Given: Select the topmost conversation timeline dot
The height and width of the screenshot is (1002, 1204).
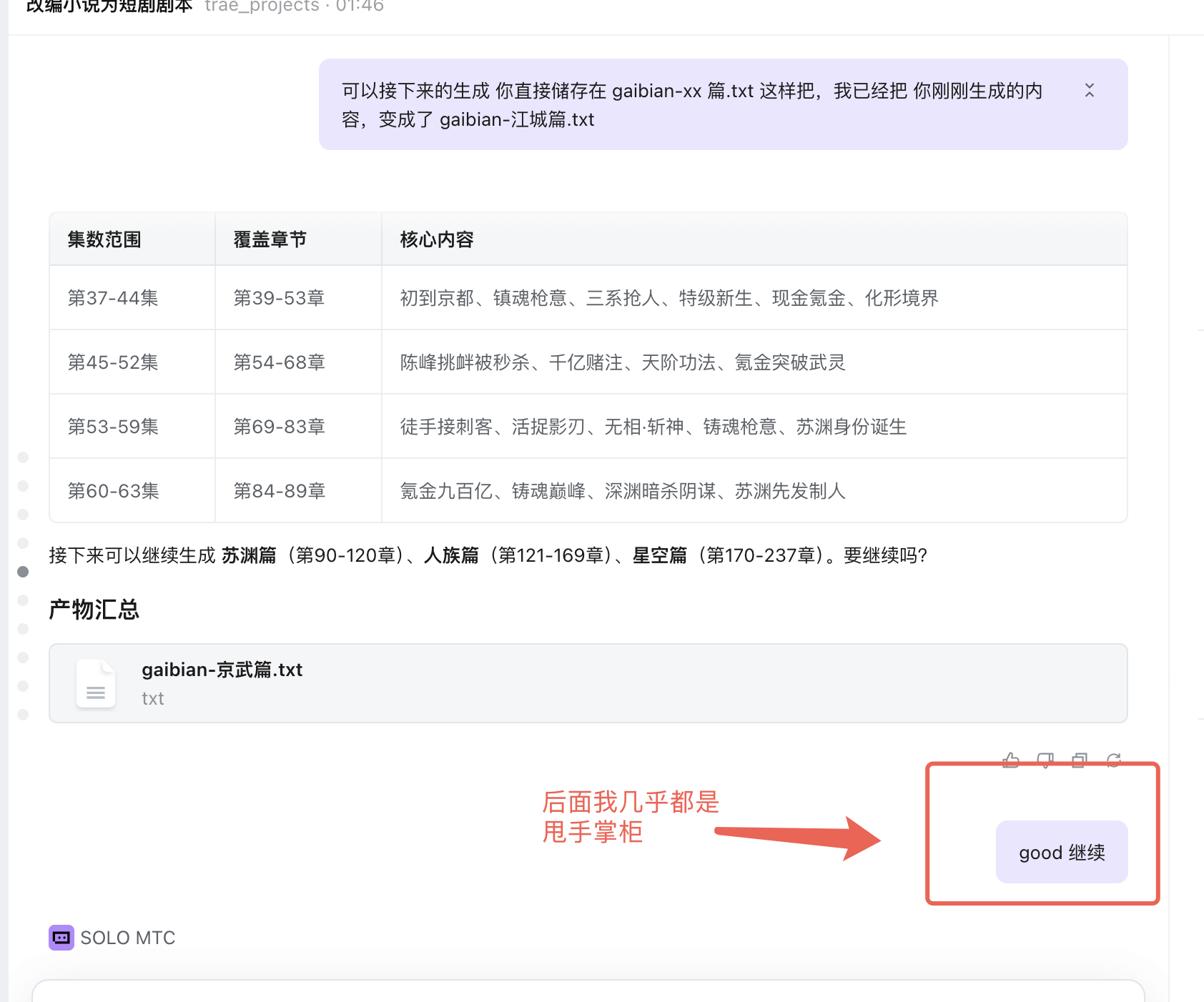Looking at the screenshot, I should click(x=23, y=457).
